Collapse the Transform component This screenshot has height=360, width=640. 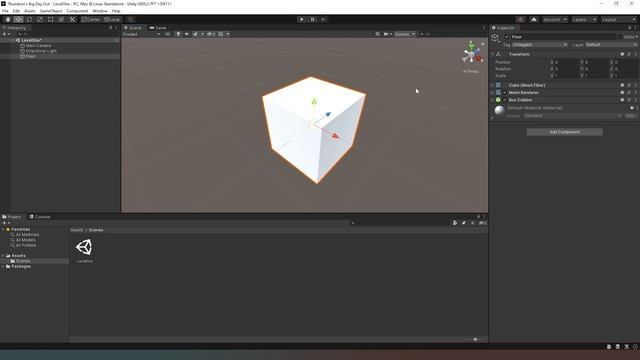[493, 54]
